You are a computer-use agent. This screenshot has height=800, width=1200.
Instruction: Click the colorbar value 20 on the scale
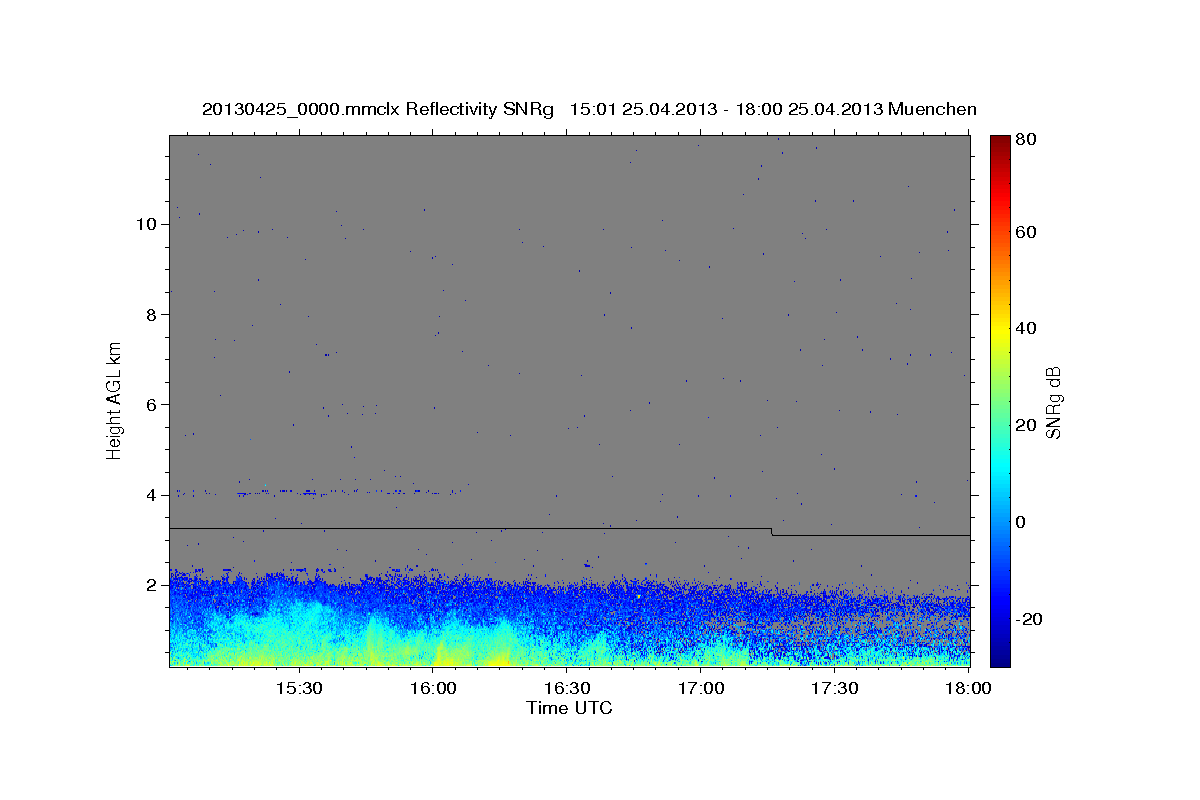(x=1026, y=425)
